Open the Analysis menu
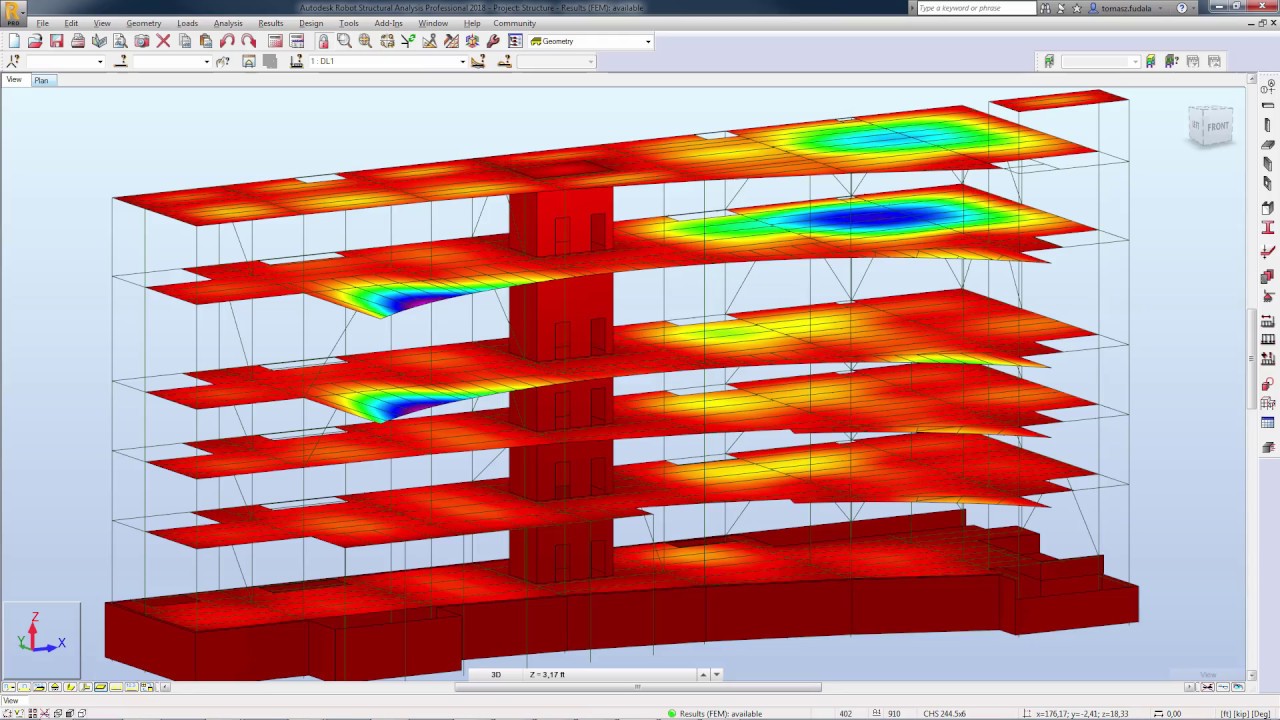The height and width of the screenshot is (720, 1280). [228, 23]
